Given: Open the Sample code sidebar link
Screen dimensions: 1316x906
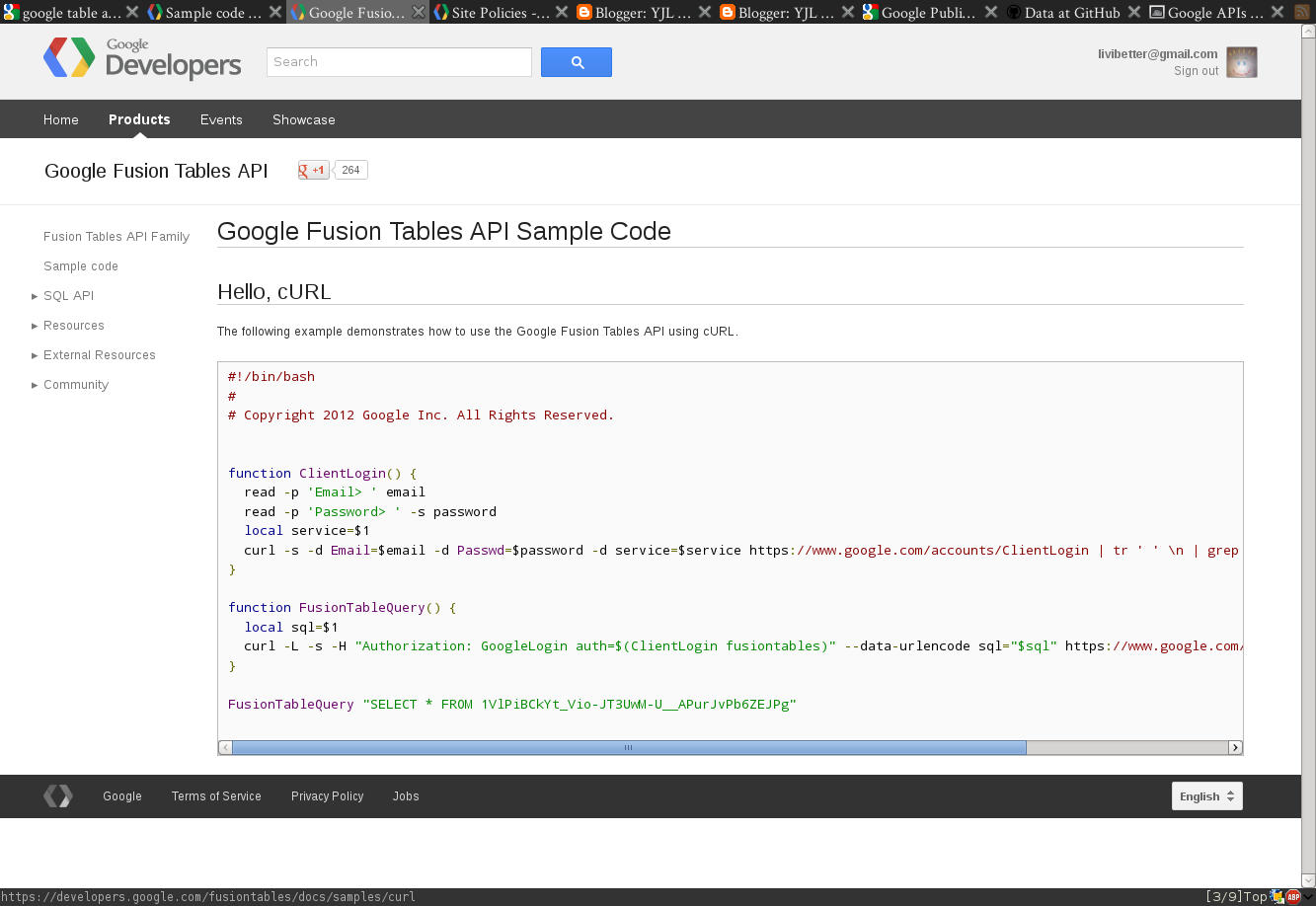Looking at the screenshot, I should click(x=81, y=266).
